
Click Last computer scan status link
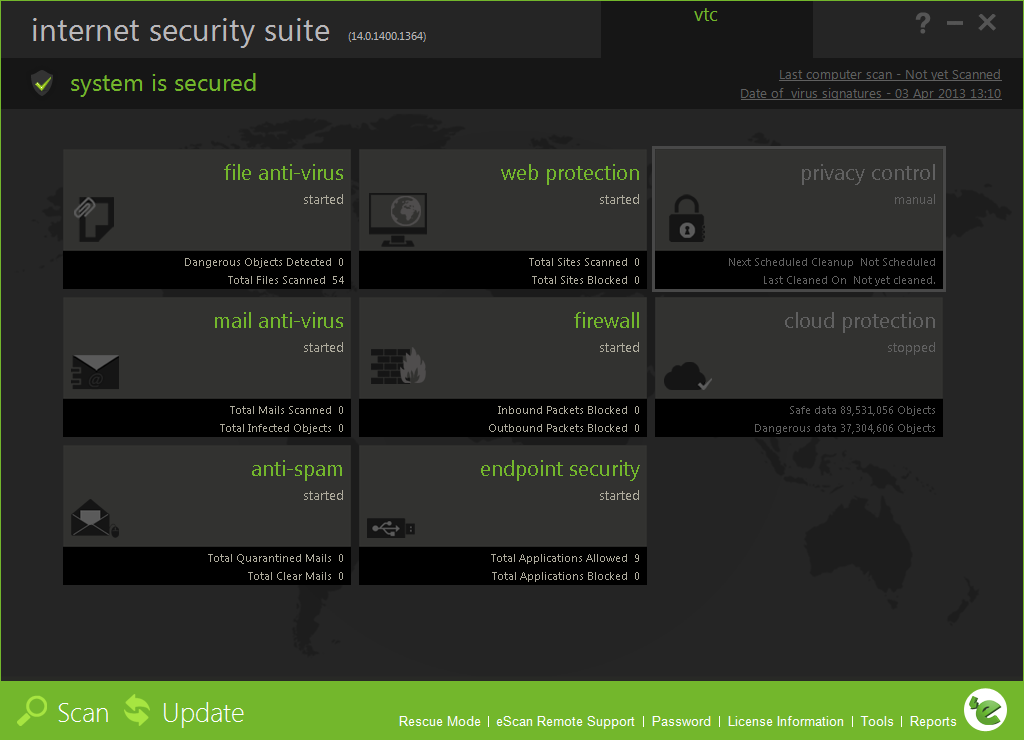click(889, 74)
